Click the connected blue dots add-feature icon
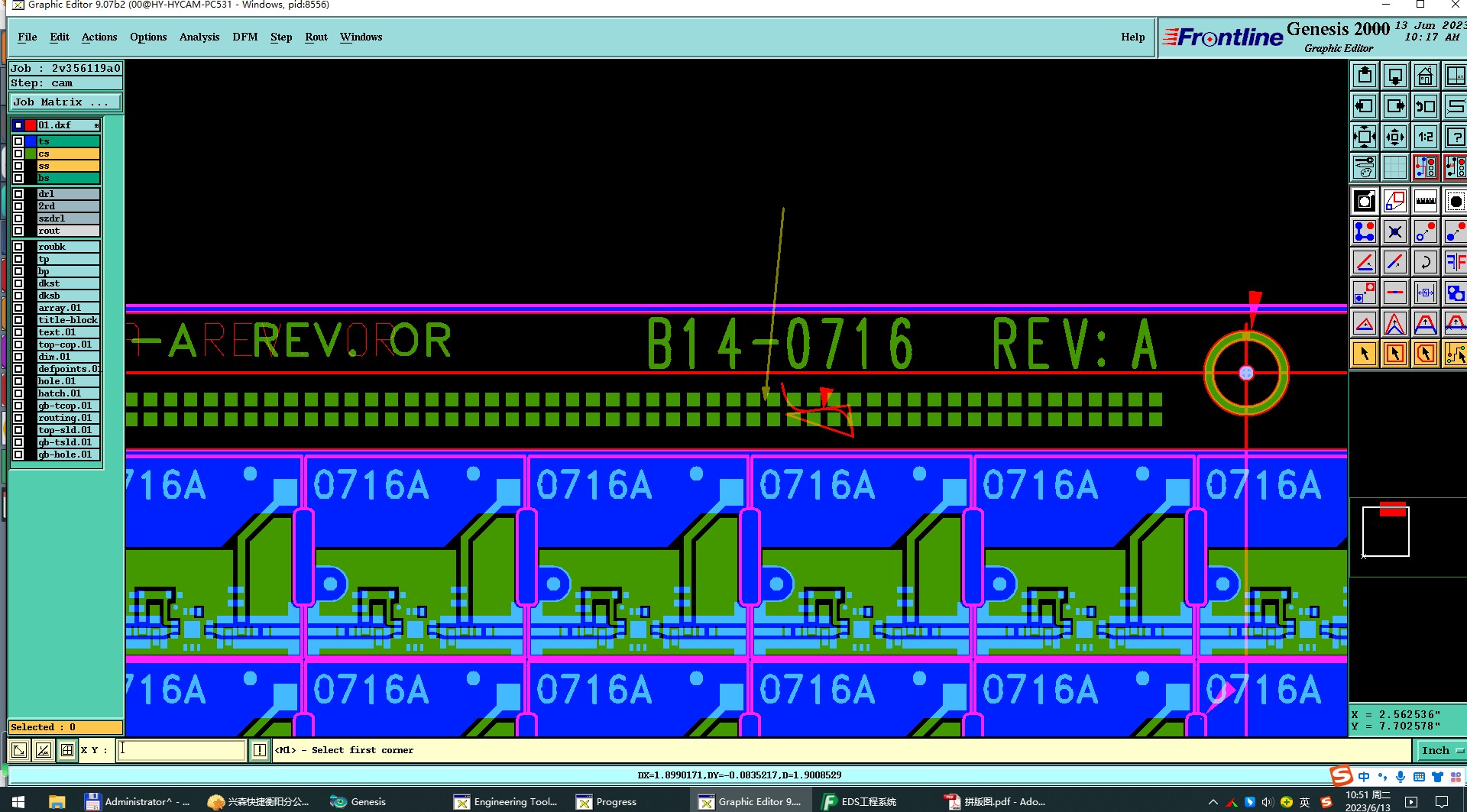1467x812 pixels. (x=1365, y=231)
